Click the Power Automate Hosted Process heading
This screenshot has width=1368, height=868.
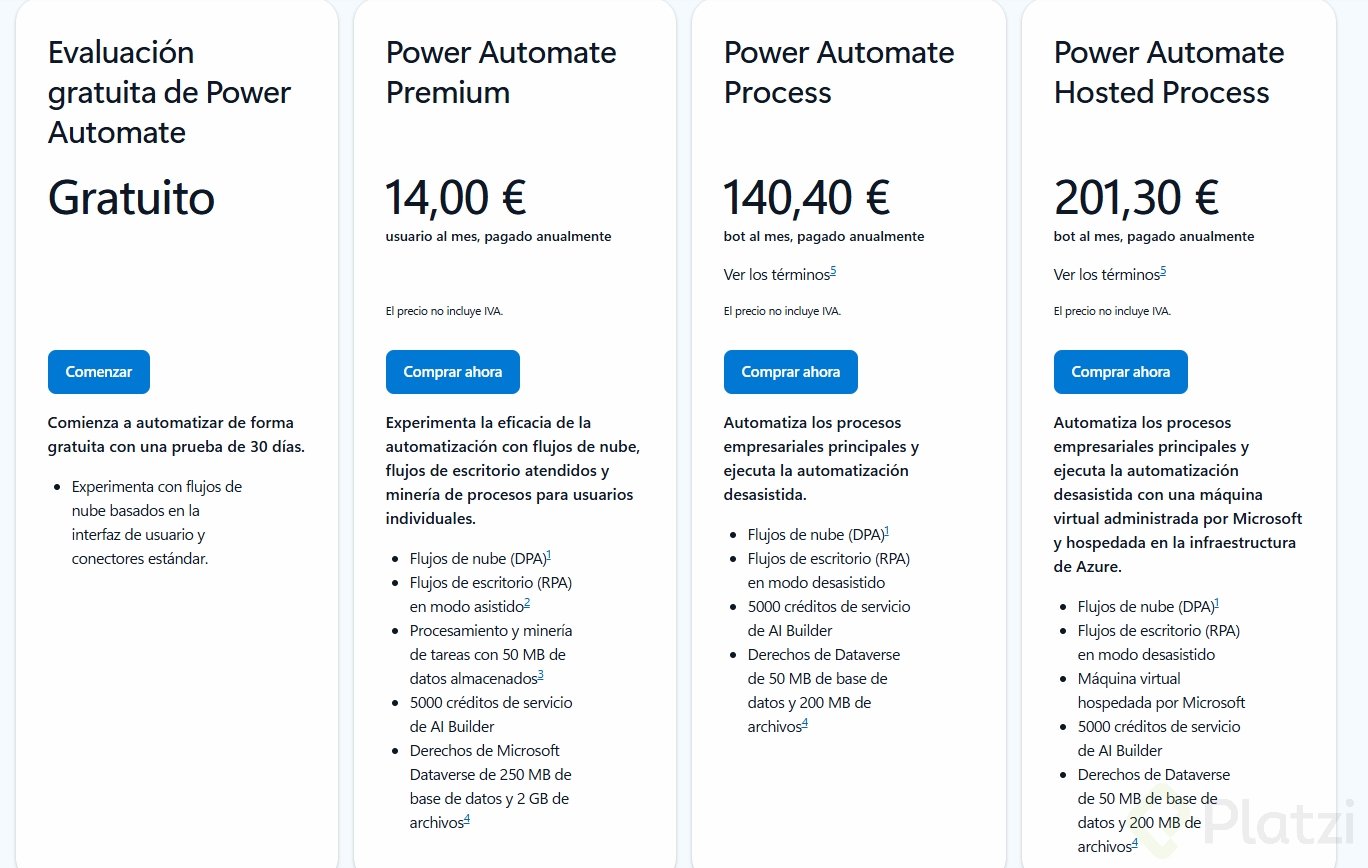pos(1169,72)
